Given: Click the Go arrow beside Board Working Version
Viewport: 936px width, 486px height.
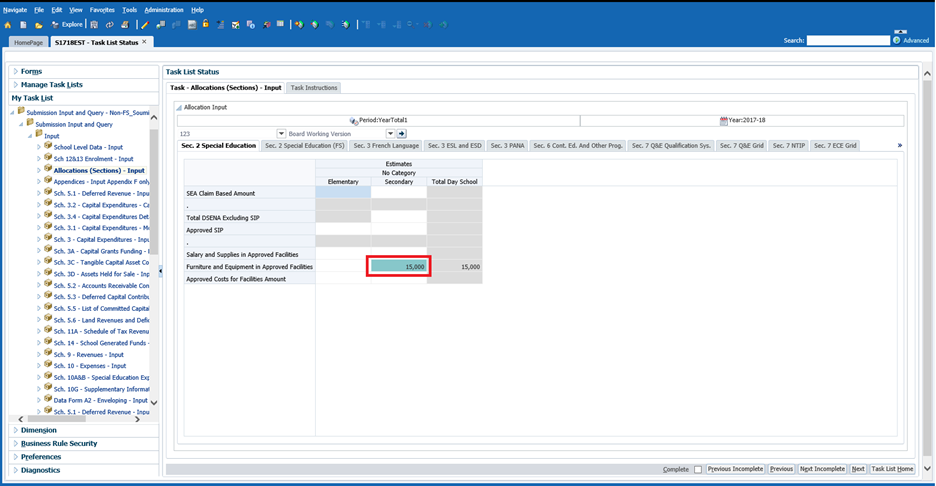Looking at the screenshot, I should [402, 133].
